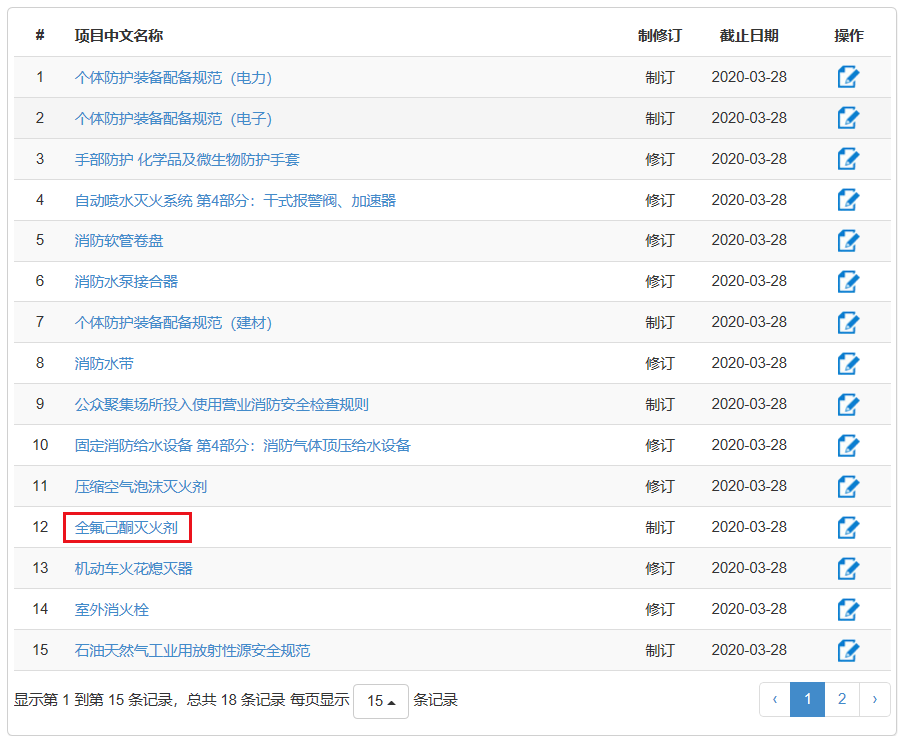Click edit icon for 消防水泵接合器
Screen dimensions: 904x741
(848, 282)
